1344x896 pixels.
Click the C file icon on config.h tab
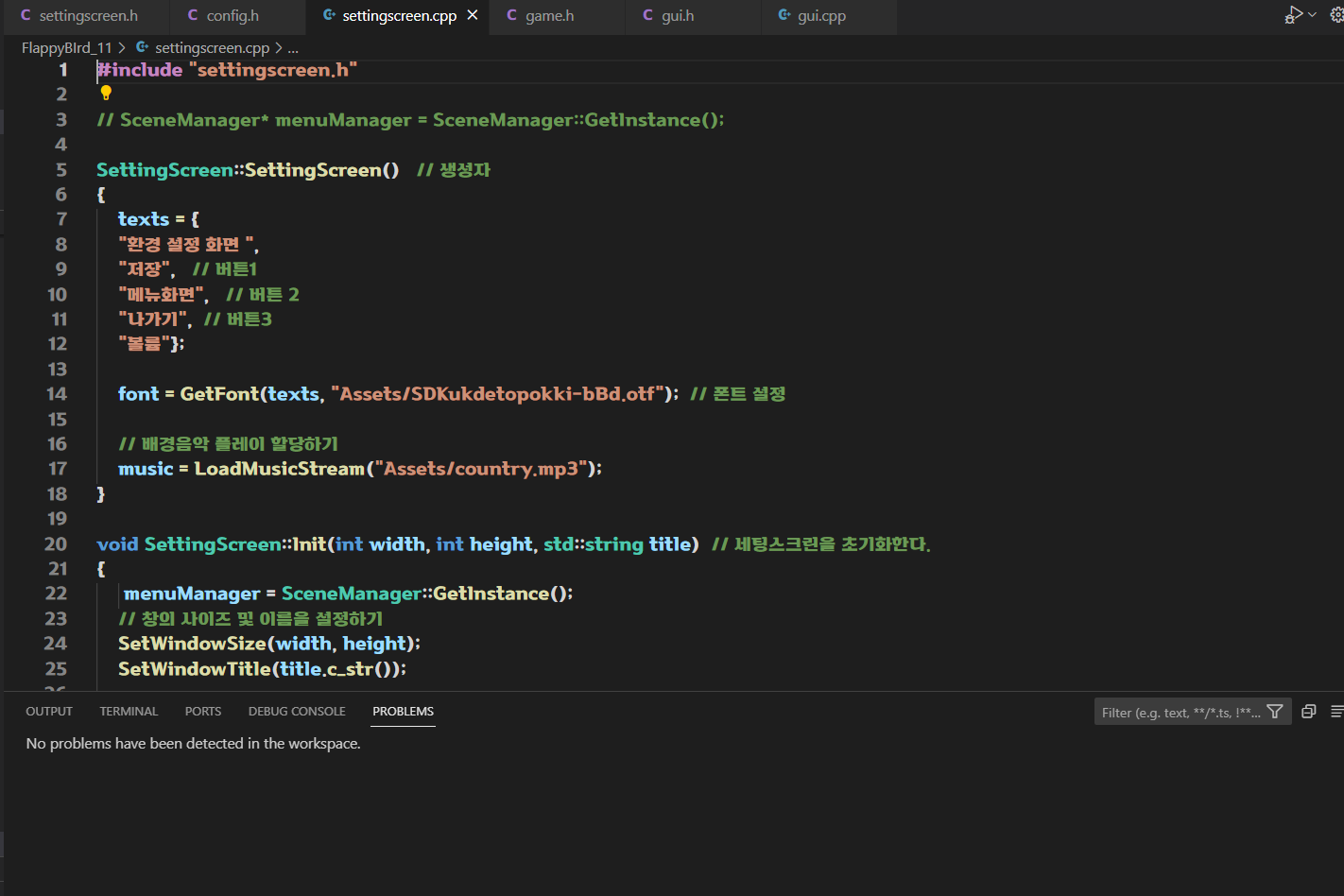(193, 15)
